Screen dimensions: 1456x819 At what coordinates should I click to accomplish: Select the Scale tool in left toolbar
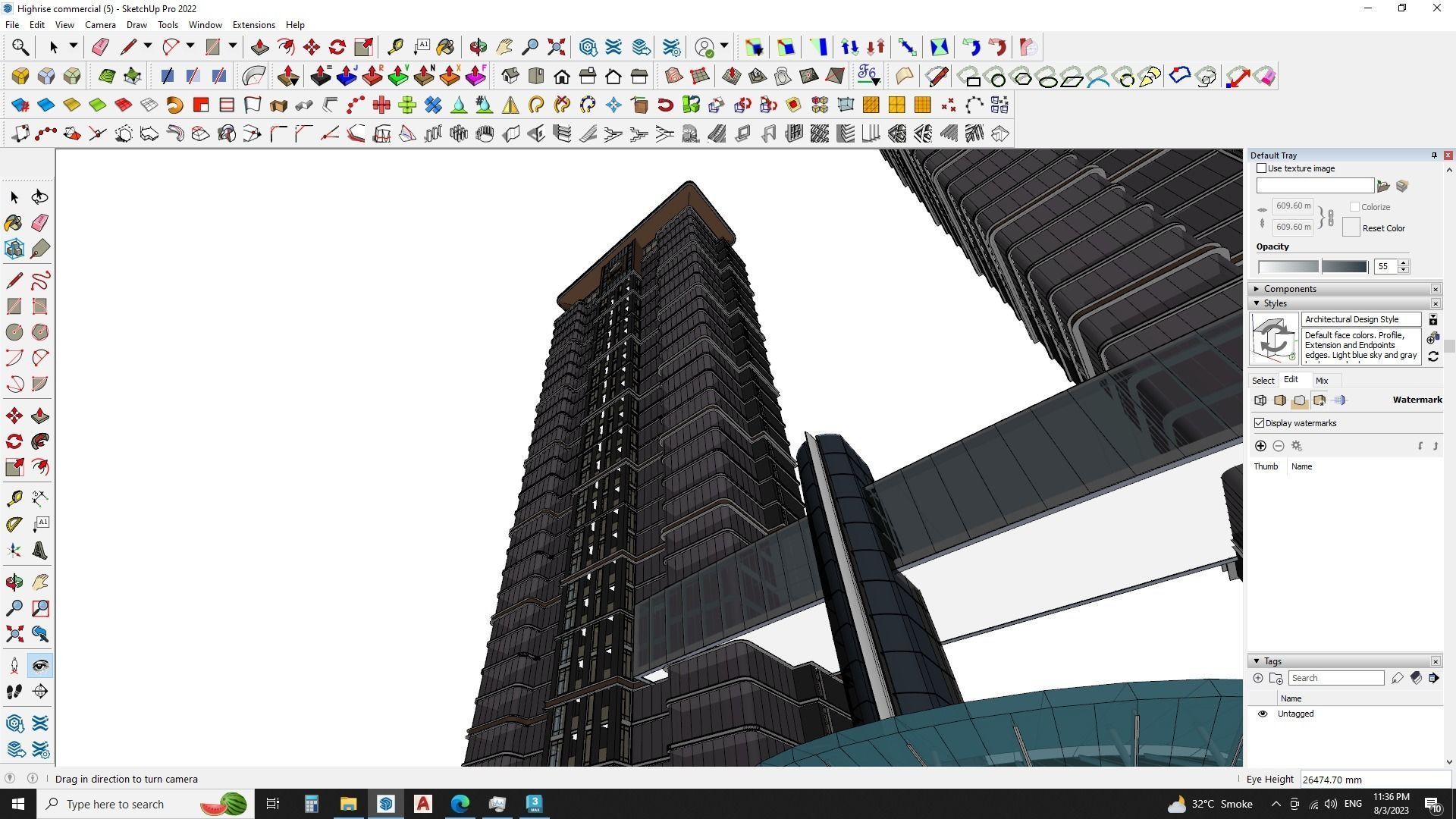(x=14, y=467)
